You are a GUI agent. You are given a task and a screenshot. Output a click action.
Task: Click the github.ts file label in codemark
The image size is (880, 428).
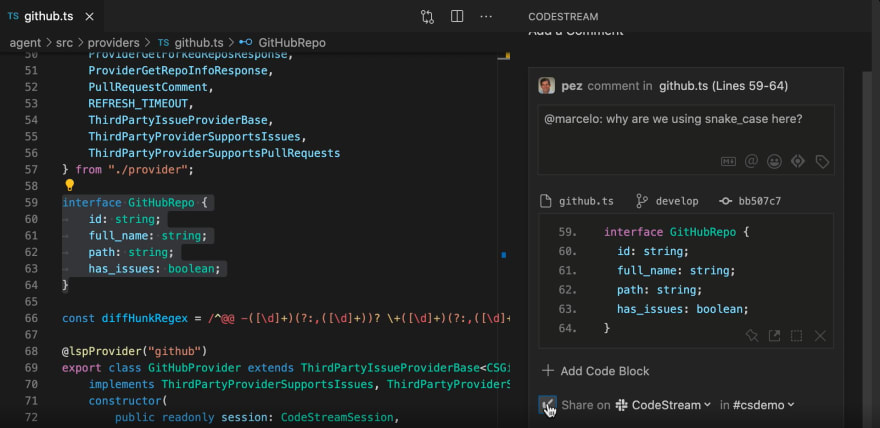click(586, 201)
